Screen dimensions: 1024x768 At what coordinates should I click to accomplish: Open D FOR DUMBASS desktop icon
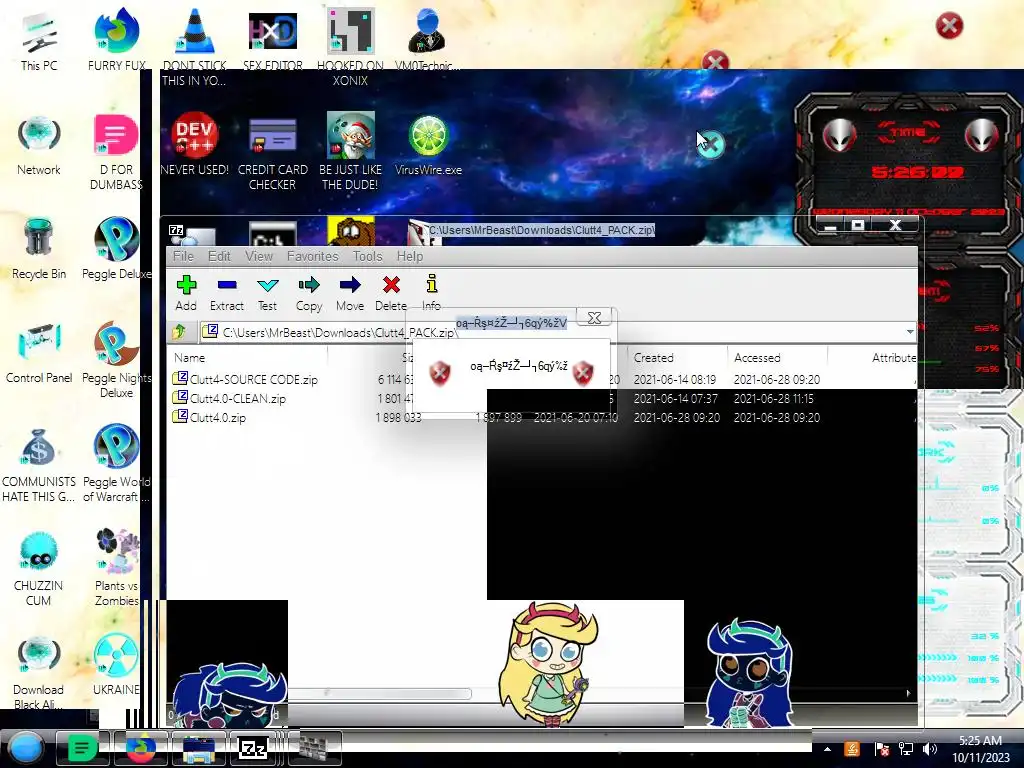116,152
